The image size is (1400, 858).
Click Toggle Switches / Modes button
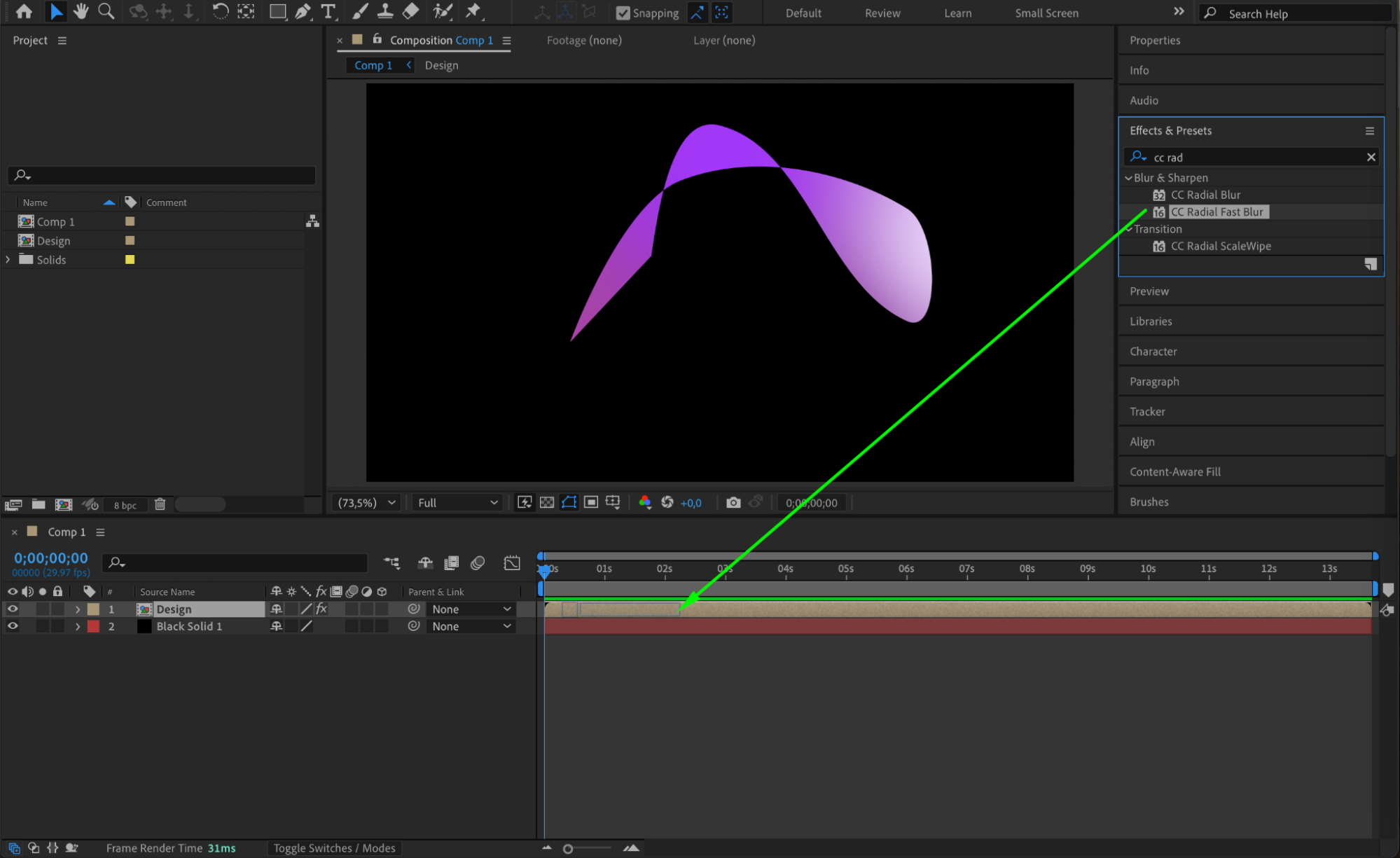point(334,848)
